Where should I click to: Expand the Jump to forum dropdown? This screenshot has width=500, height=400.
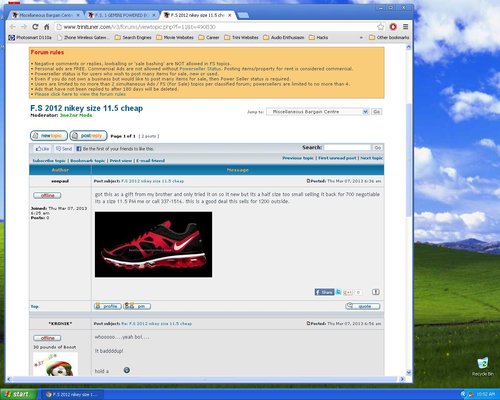click(317, 112)
